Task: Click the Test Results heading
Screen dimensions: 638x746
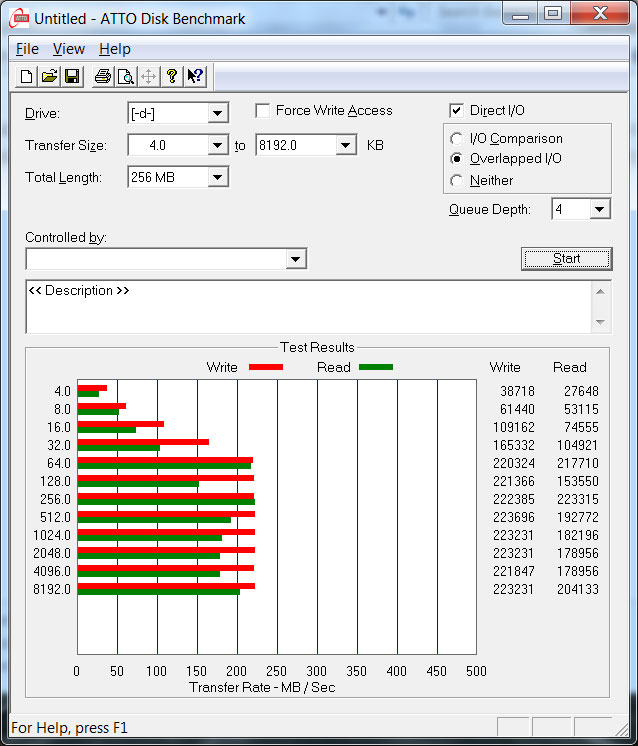Action: click(317, 347)
